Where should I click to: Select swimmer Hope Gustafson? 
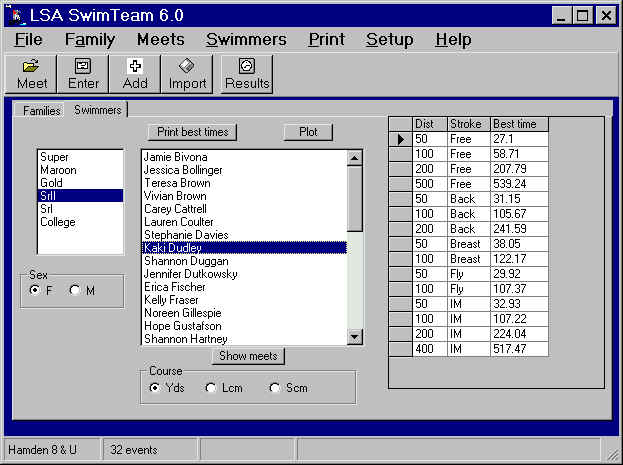pyautogui.click(x=244, y=326)
